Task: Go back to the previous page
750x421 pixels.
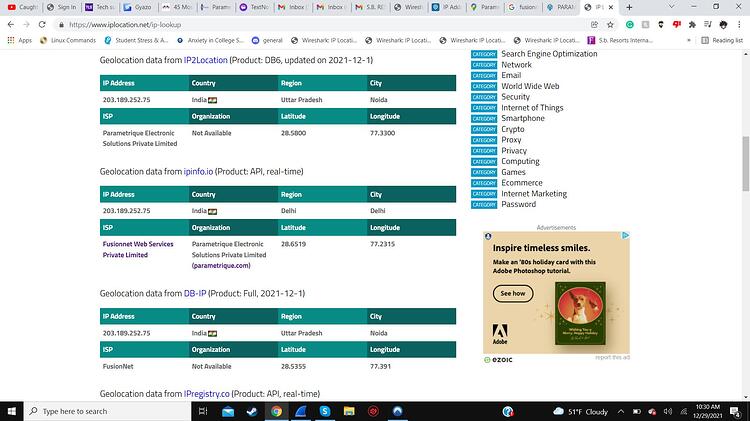Action: click(11, 24)
